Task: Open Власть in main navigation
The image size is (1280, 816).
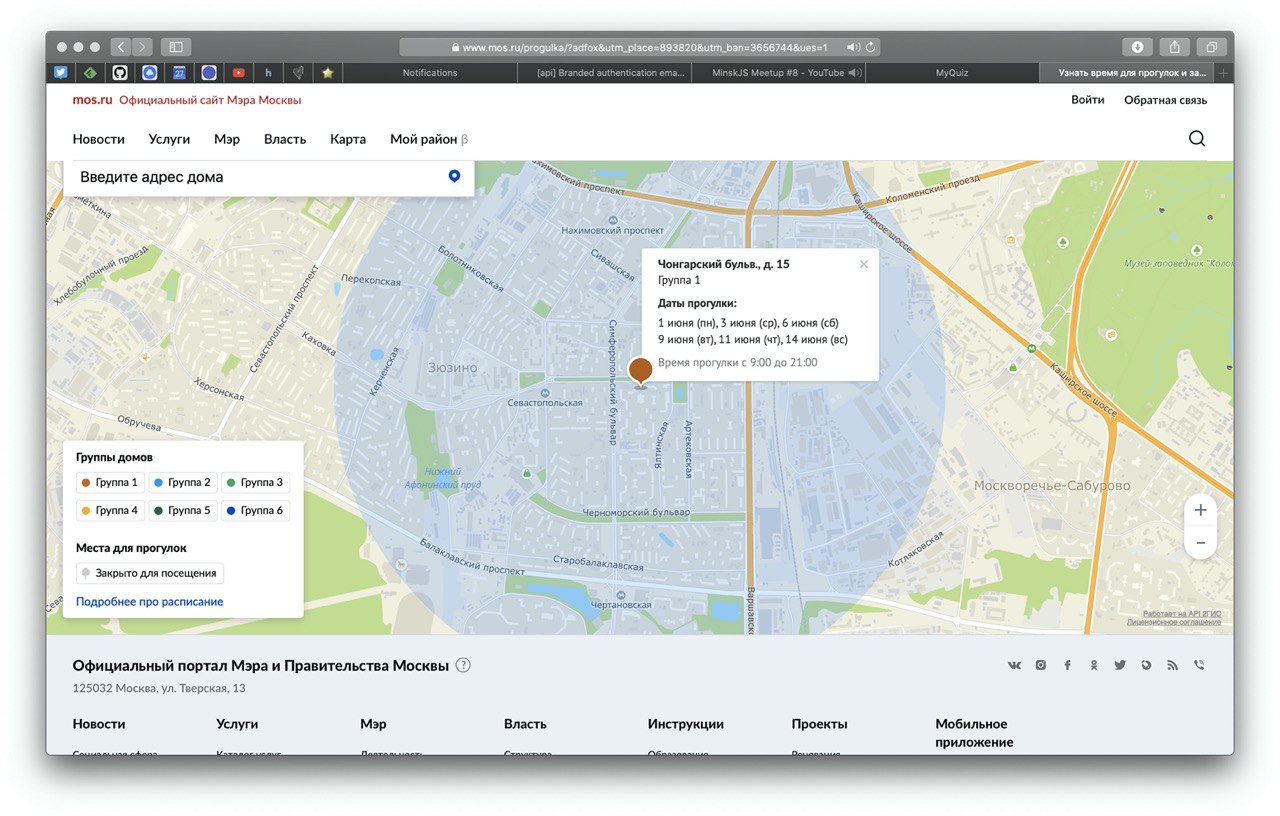Action: pyautogui.click(x=285, y=139)
